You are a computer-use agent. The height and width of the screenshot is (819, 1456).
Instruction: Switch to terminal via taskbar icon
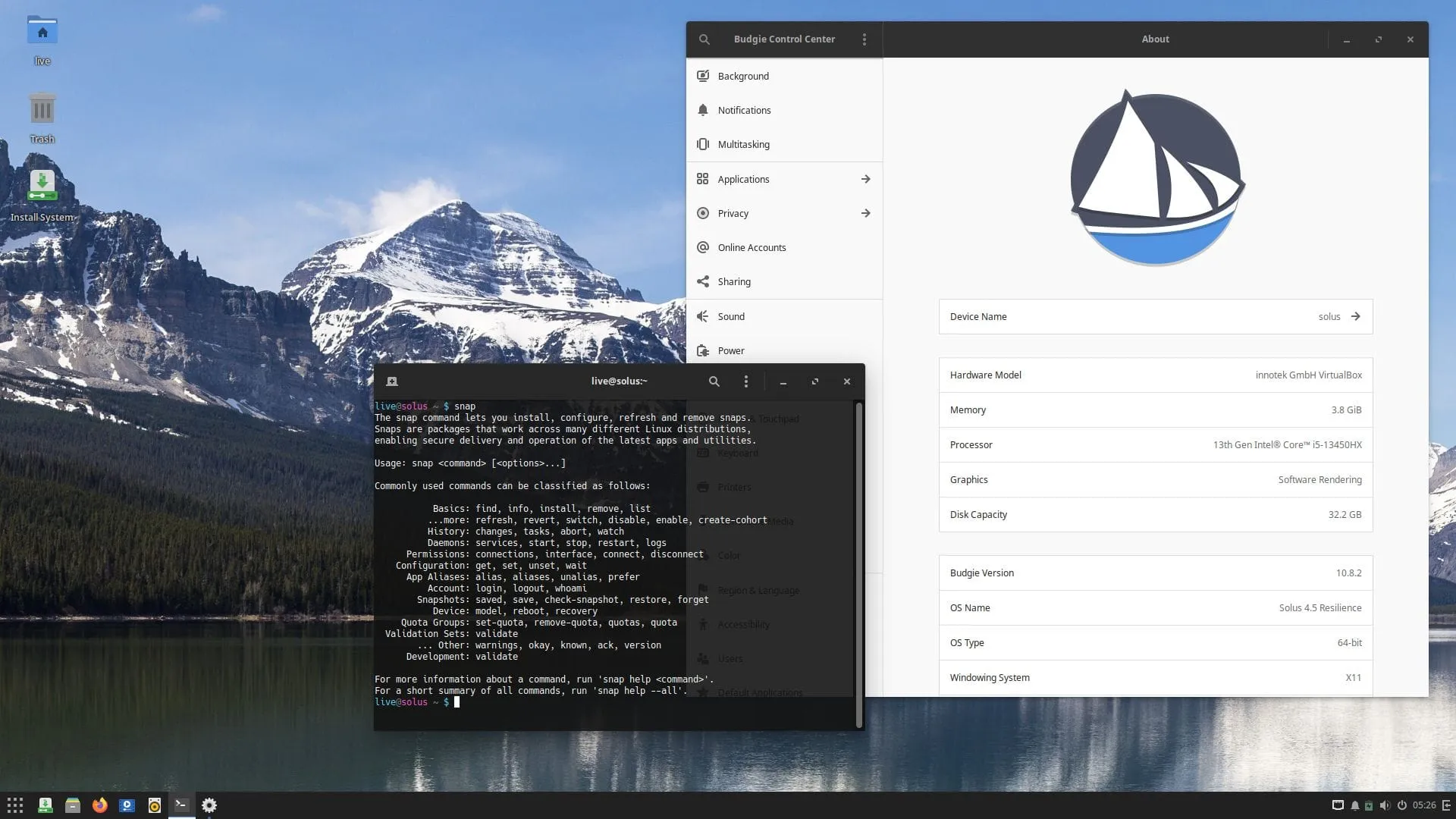[x=181, y=805]
